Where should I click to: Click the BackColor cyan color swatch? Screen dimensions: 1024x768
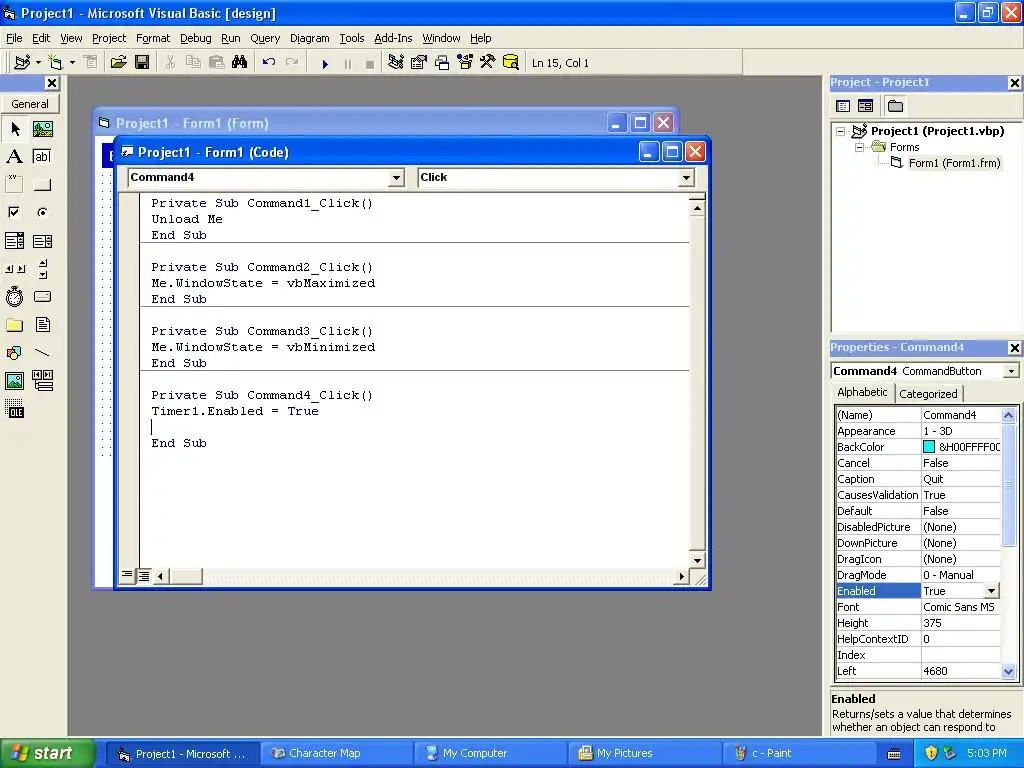[929, 447]
